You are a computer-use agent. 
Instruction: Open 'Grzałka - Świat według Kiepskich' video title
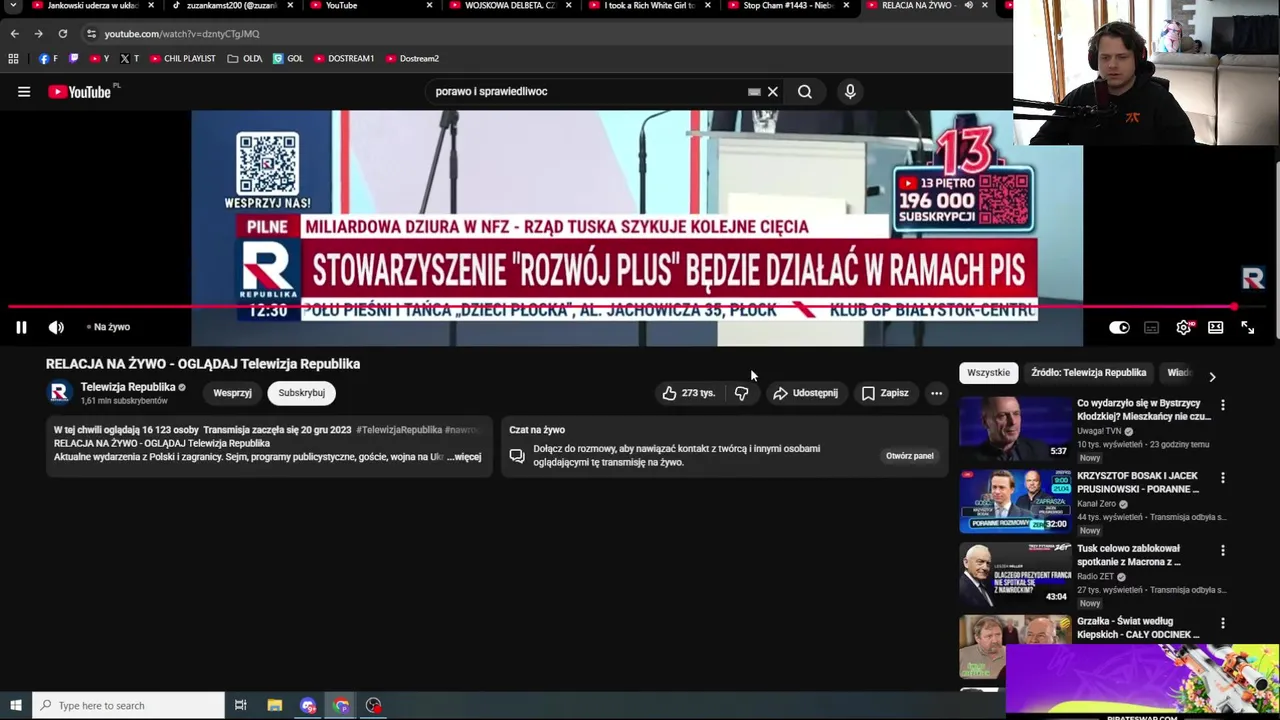pyautogui.click(x=1138, y=628)
